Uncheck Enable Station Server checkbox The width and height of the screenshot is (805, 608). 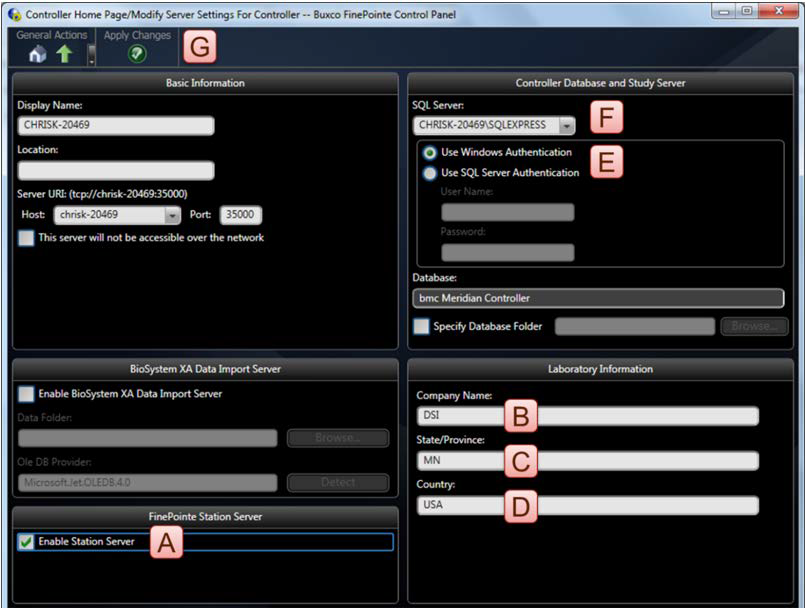26,542
